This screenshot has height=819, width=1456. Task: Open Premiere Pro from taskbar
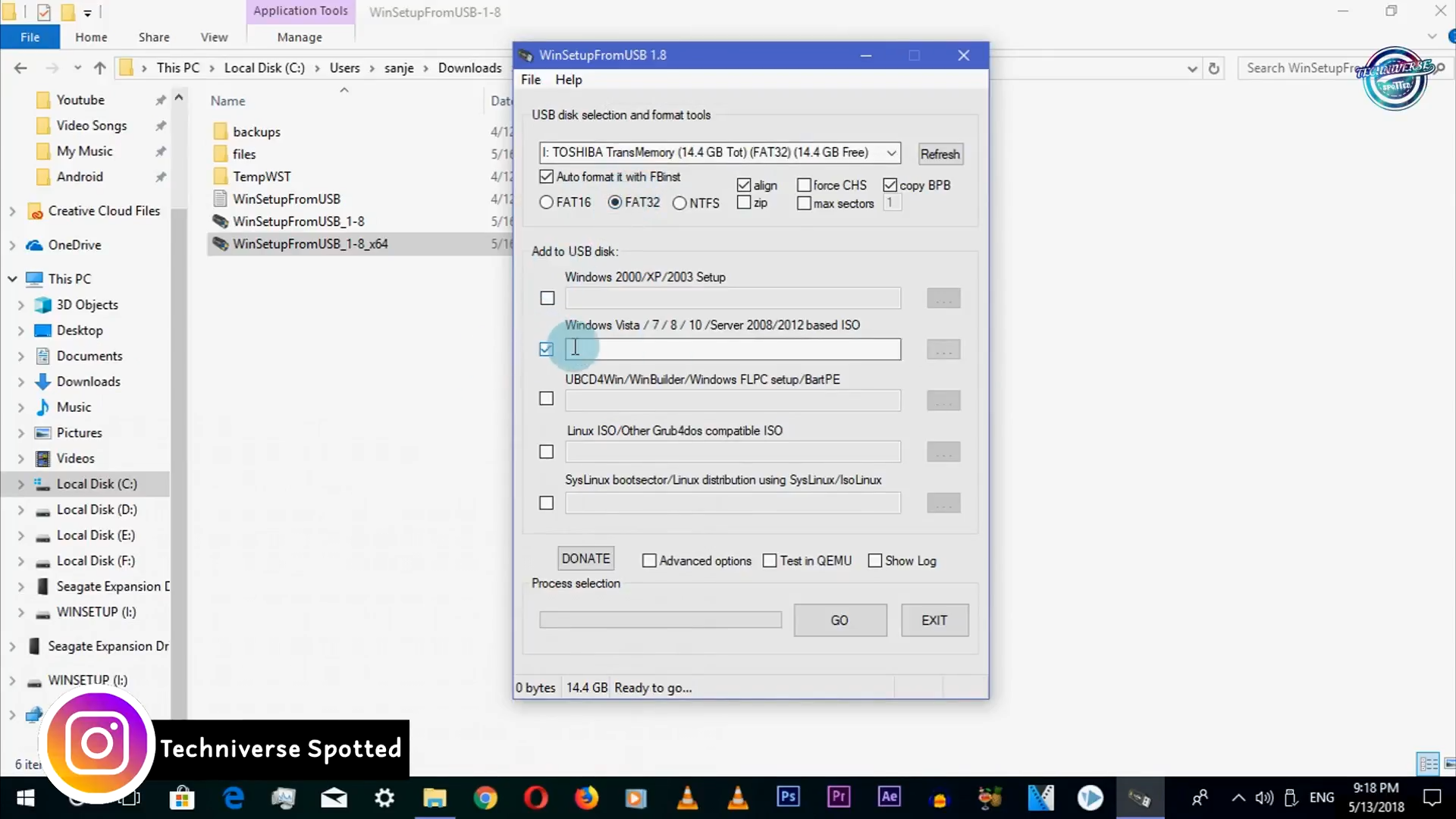click(839, 797)
